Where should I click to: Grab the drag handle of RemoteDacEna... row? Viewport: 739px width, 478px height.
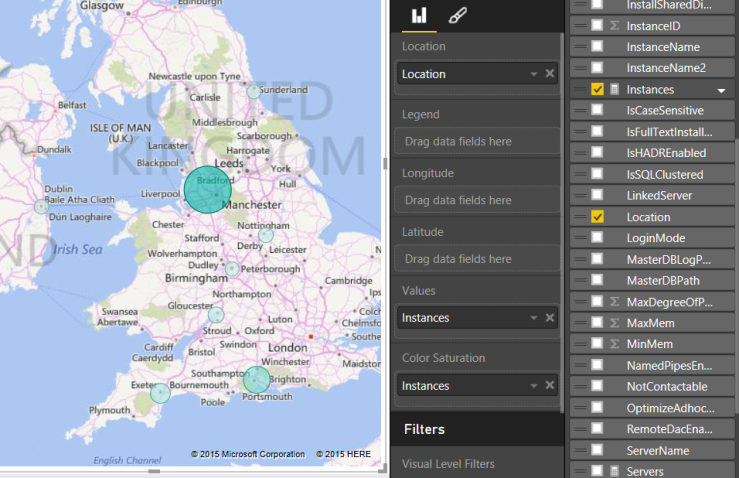[580, 429]
